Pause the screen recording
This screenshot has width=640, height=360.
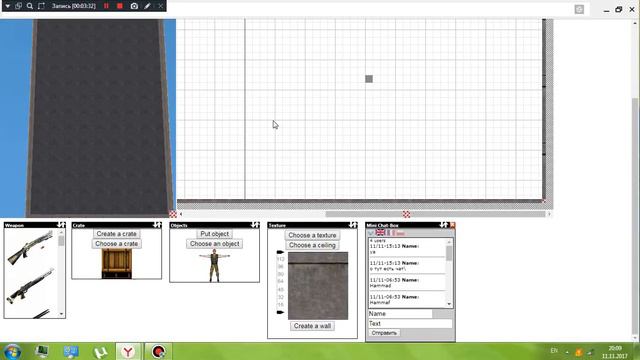pyautogui.click(x=106, y=6)
